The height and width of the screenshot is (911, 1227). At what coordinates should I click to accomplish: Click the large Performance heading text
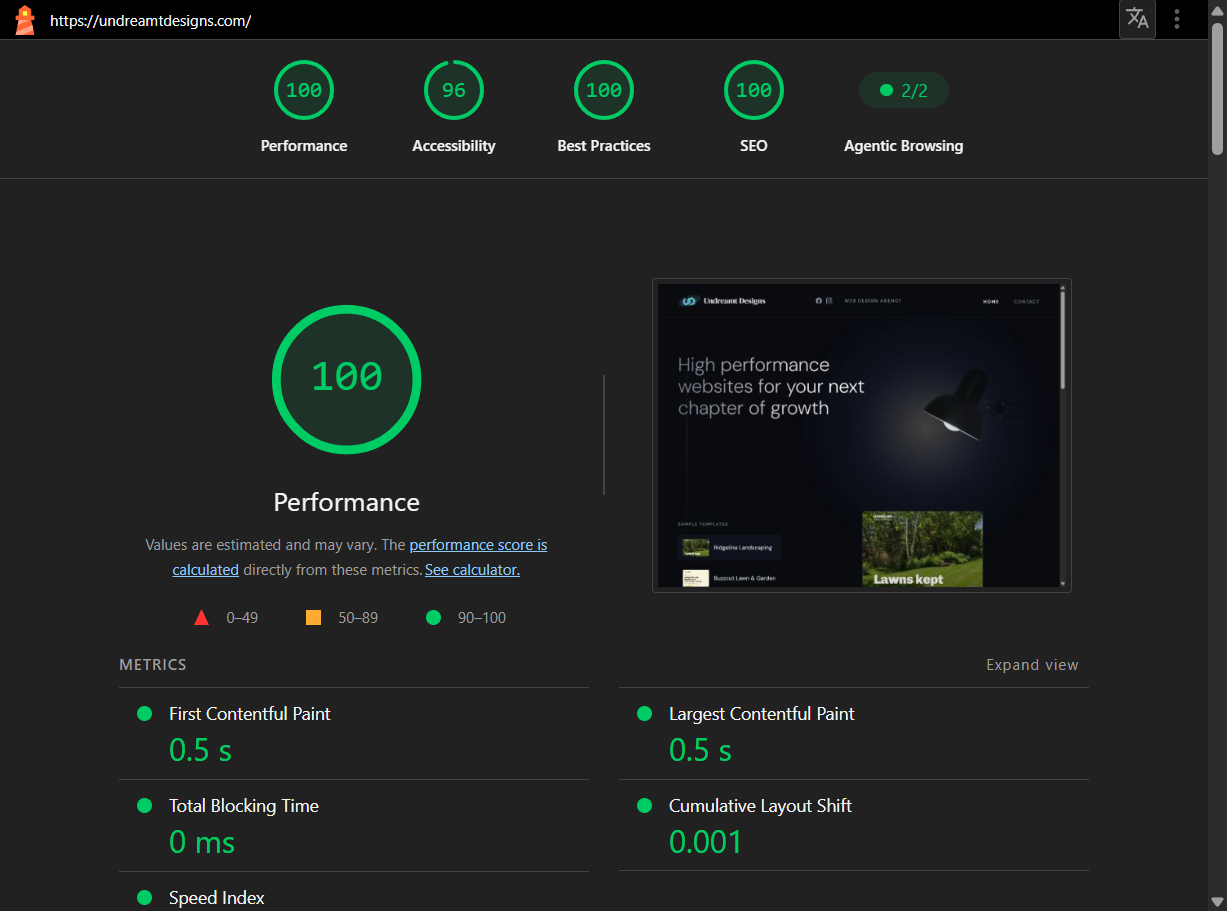pos(347,502)
